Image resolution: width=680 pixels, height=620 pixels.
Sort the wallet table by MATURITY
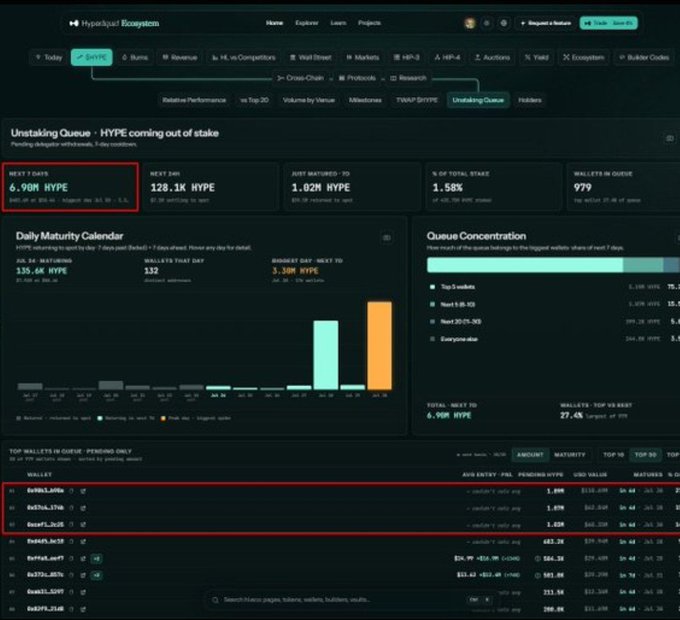coord(569,454)
